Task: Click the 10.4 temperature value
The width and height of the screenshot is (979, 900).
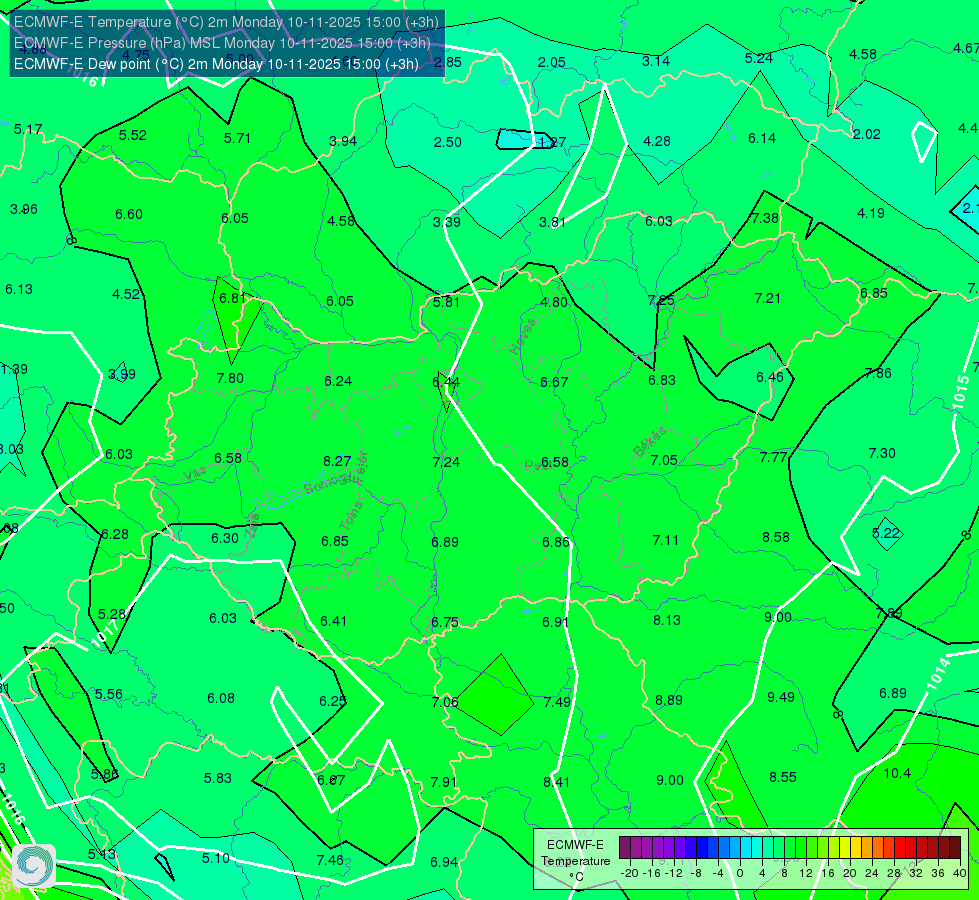Action: (897, 773)
